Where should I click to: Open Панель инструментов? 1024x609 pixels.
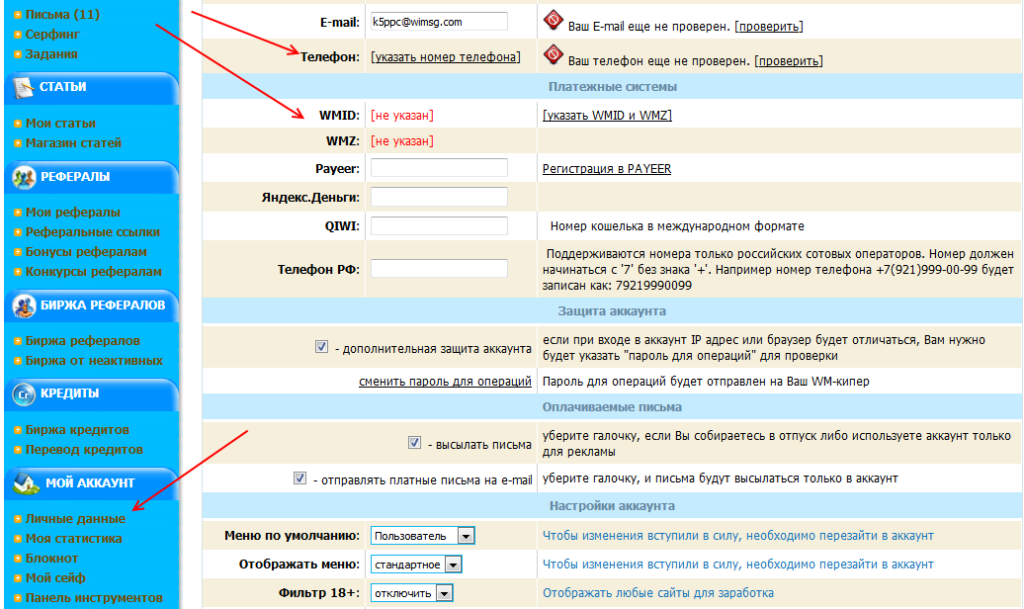pos(93,598)
